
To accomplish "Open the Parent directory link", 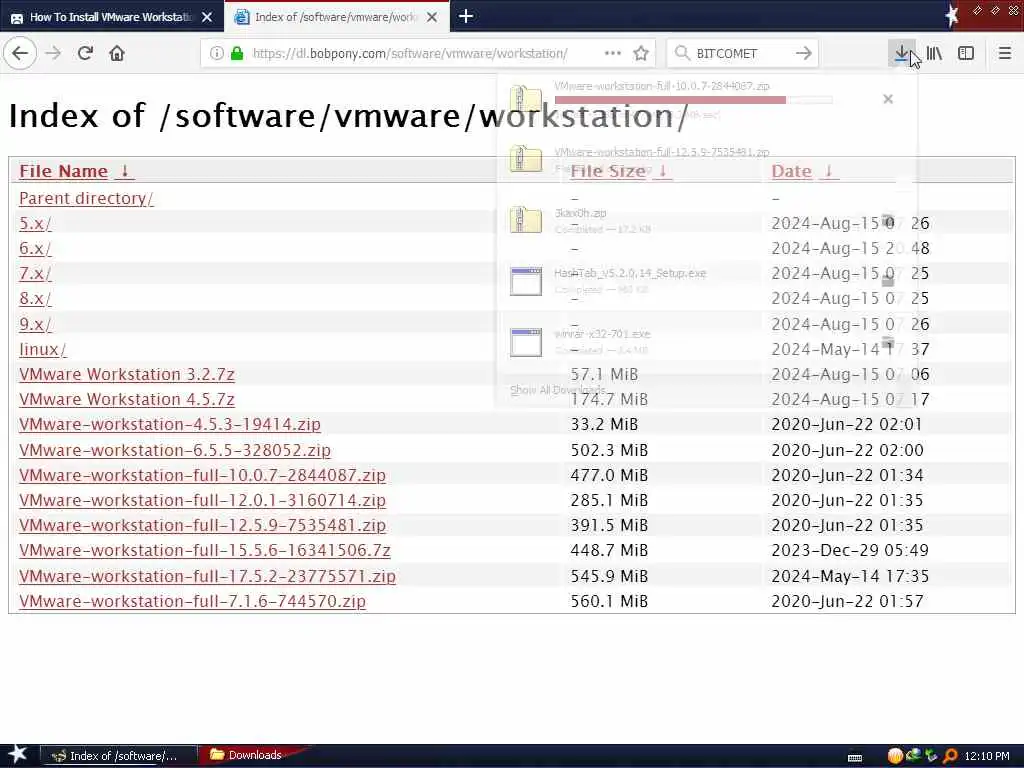I will [86, 198].
